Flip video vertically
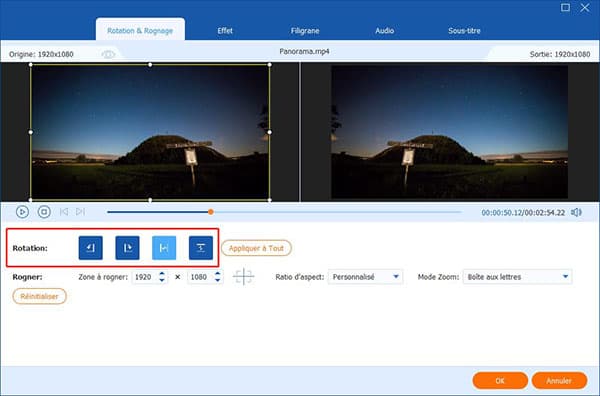Image resolution: width=600 pixels, height=396 pixels. tap(201, 248)
